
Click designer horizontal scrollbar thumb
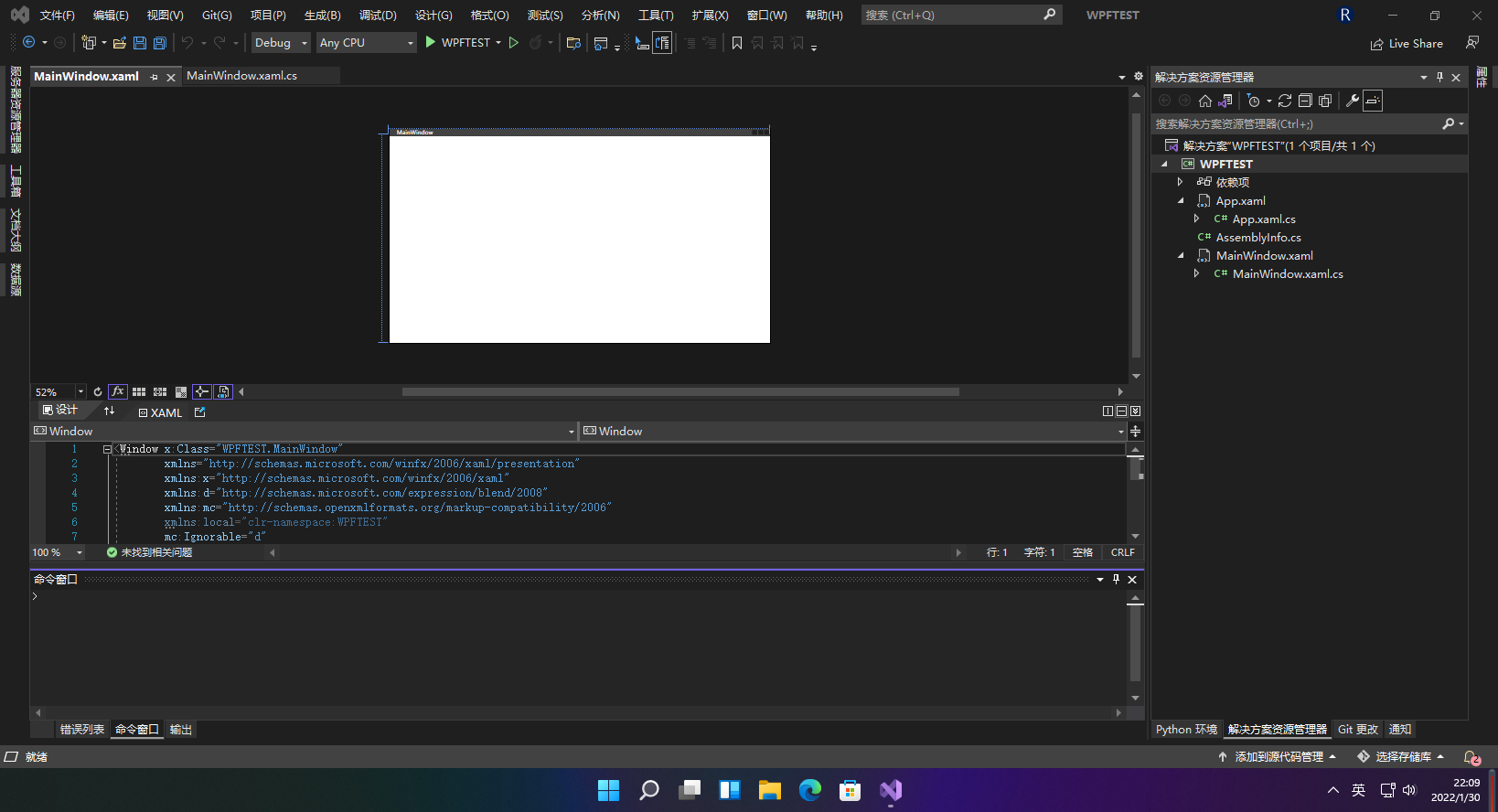tap(680, 391)
